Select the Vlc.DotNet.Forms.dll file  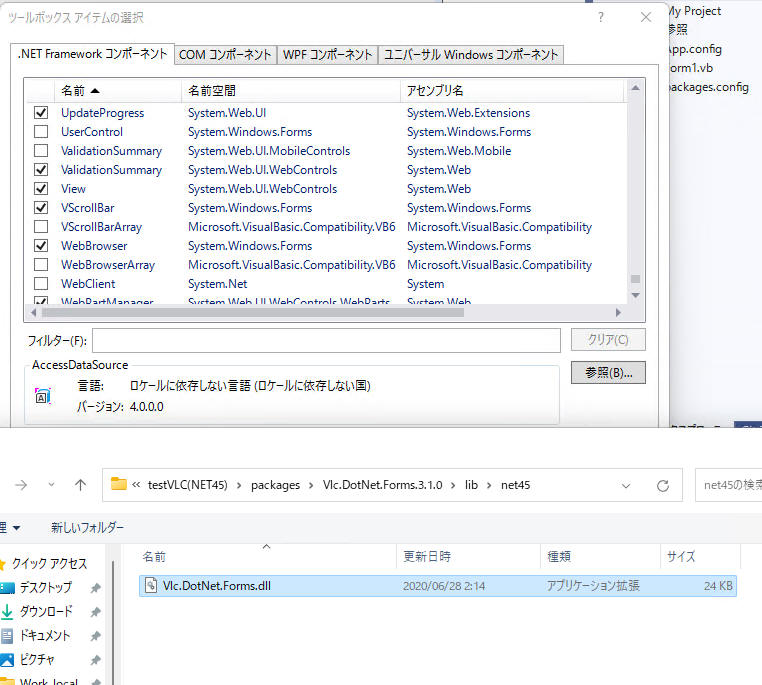216,586
